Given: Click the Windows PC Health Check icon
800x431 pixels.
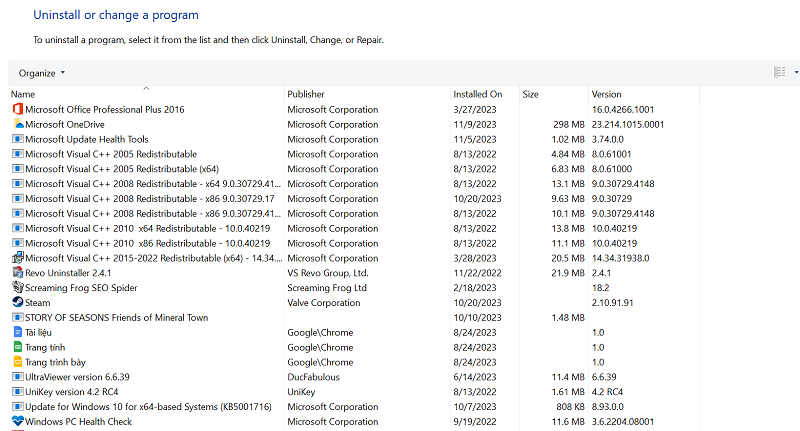Looking at the screenshot, I should (x=17, y=421).
